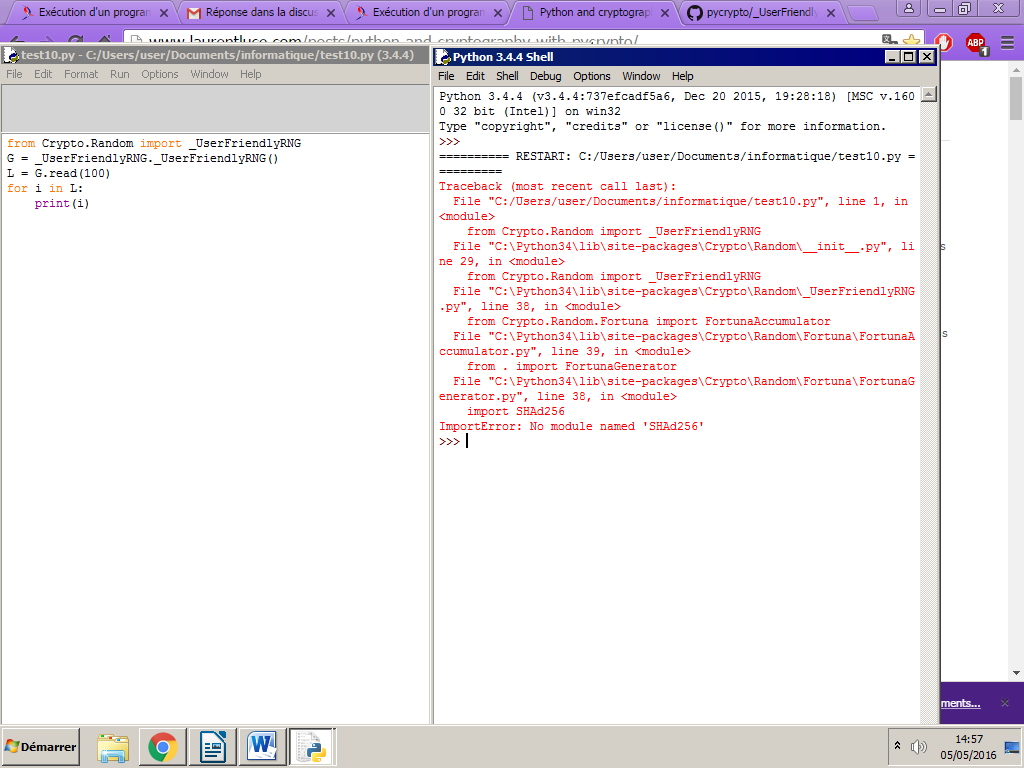Close the Python 3.4.4 Shell window
Image resolution: width=1024 pixels, height=768 pixels.
(926, 57)
